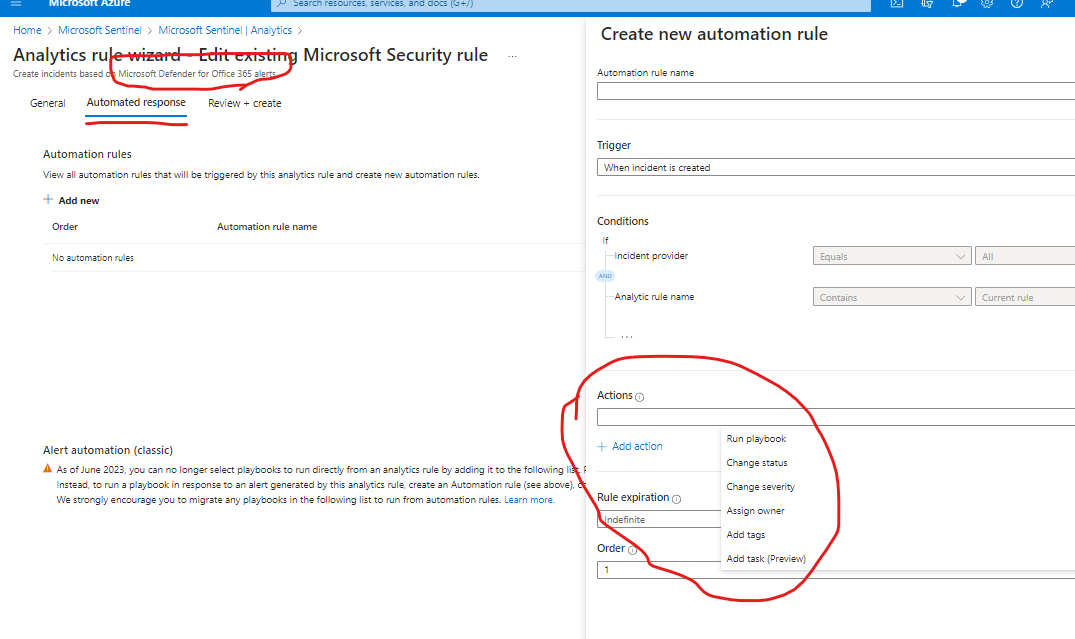This screenshot has height=639, width=1075.
Task: Open the Actions dropdown field
Action: (x=836, y=417)
